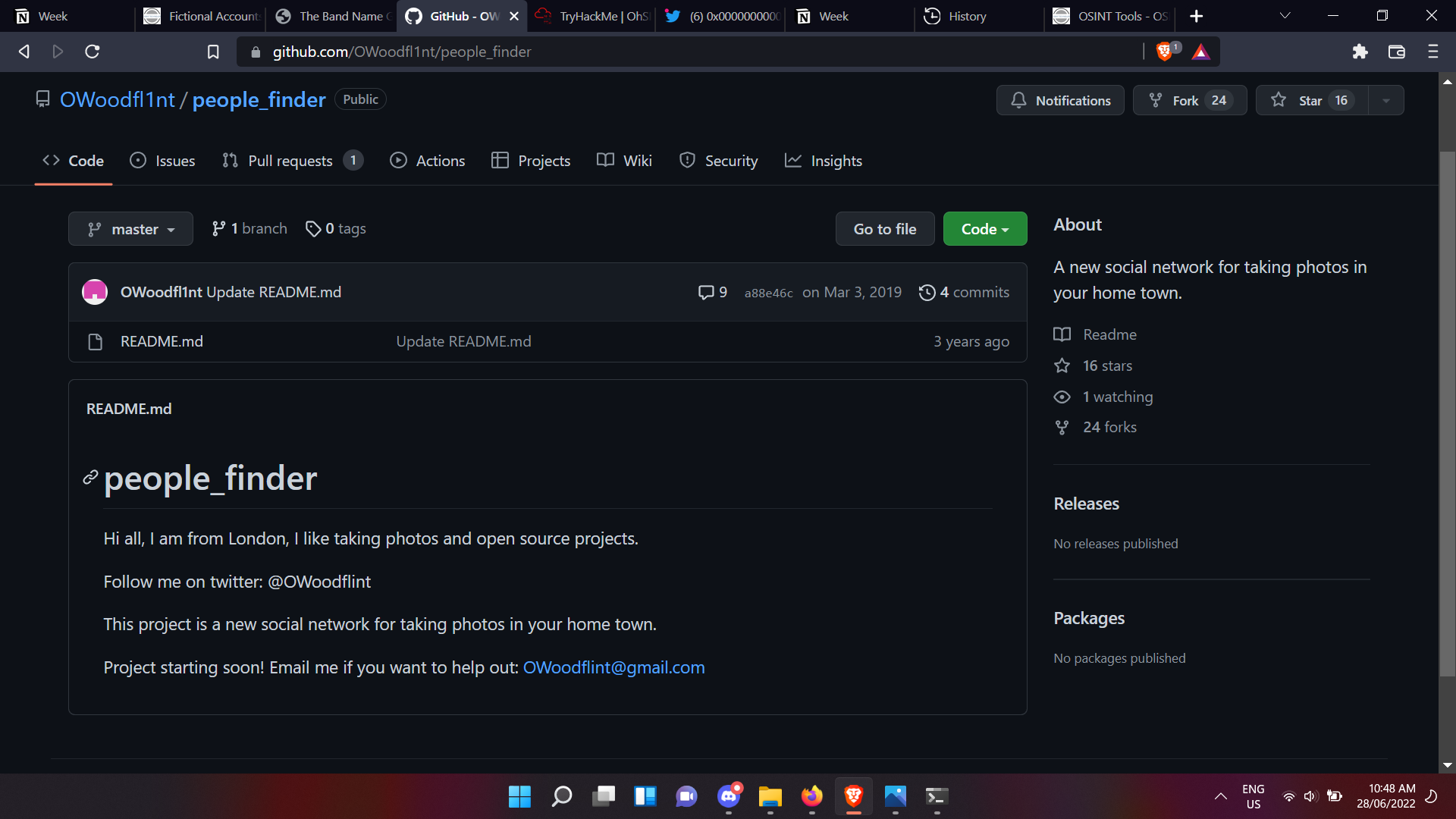Open the Wiki tab
This screenshot has width=1456, height=819.
point(624,161)
